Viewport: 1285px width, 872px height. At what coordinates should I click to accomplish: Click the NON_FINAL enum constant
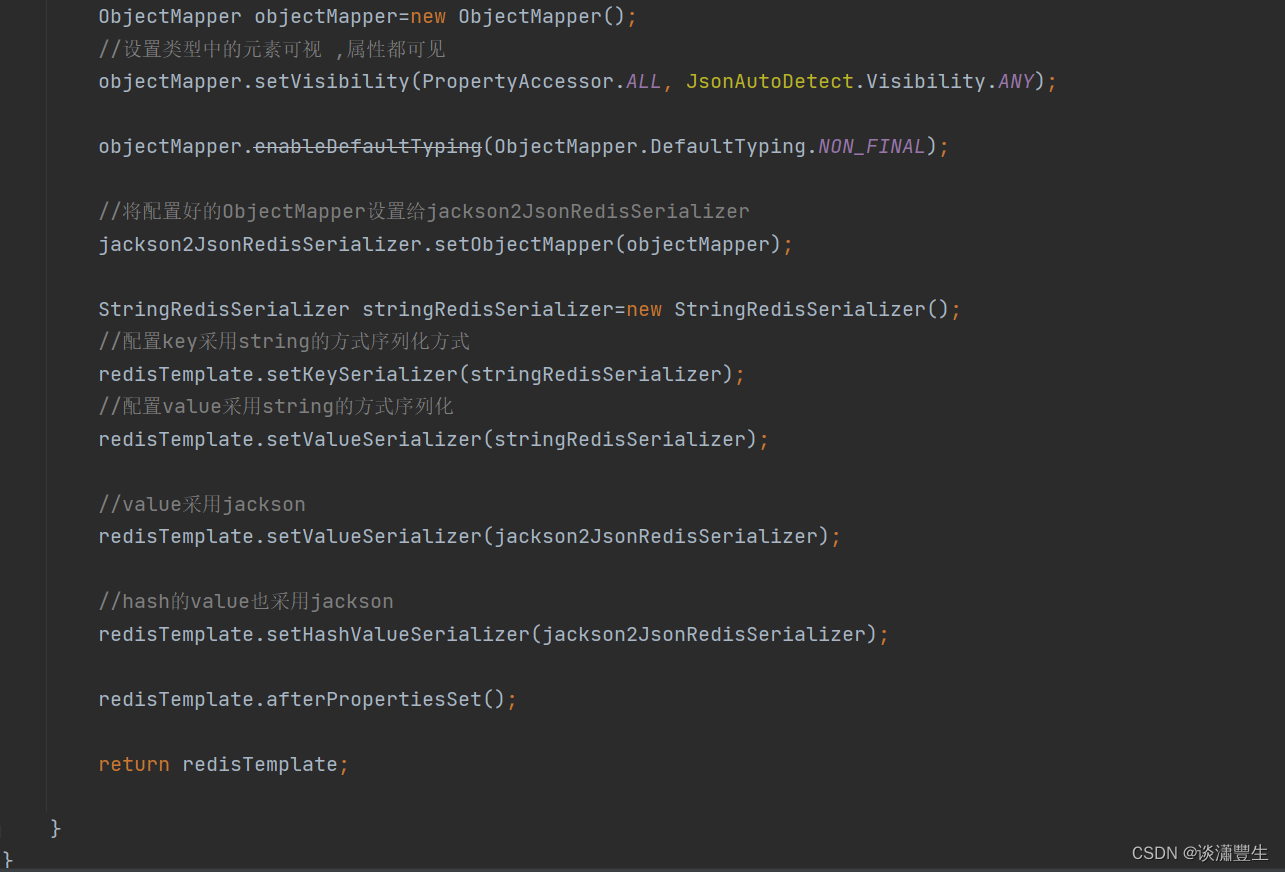pyautogui.click(x=869, y=146)
